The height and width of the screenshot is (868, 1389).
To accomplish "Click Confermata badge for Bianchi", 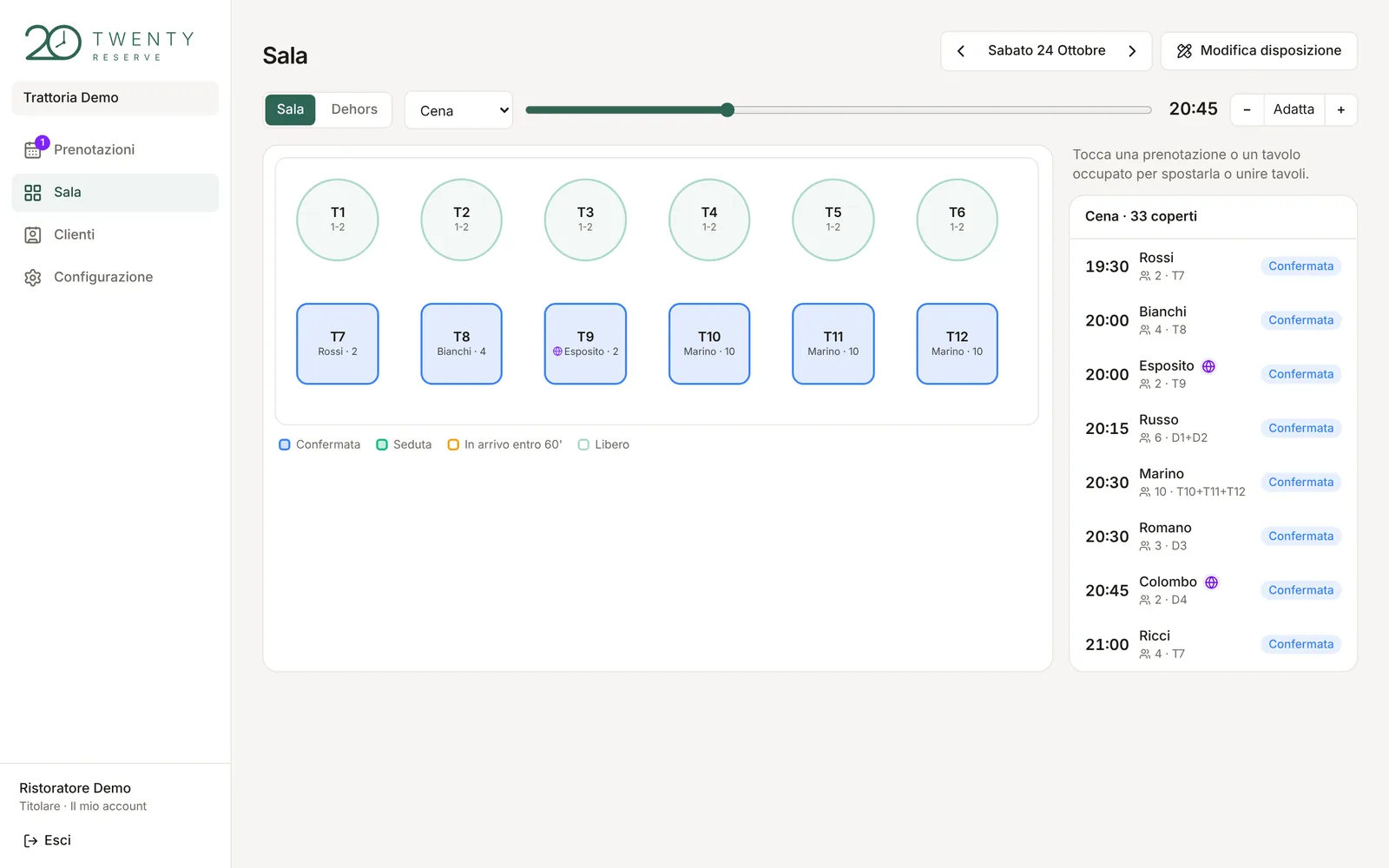I will (1300, 320).
